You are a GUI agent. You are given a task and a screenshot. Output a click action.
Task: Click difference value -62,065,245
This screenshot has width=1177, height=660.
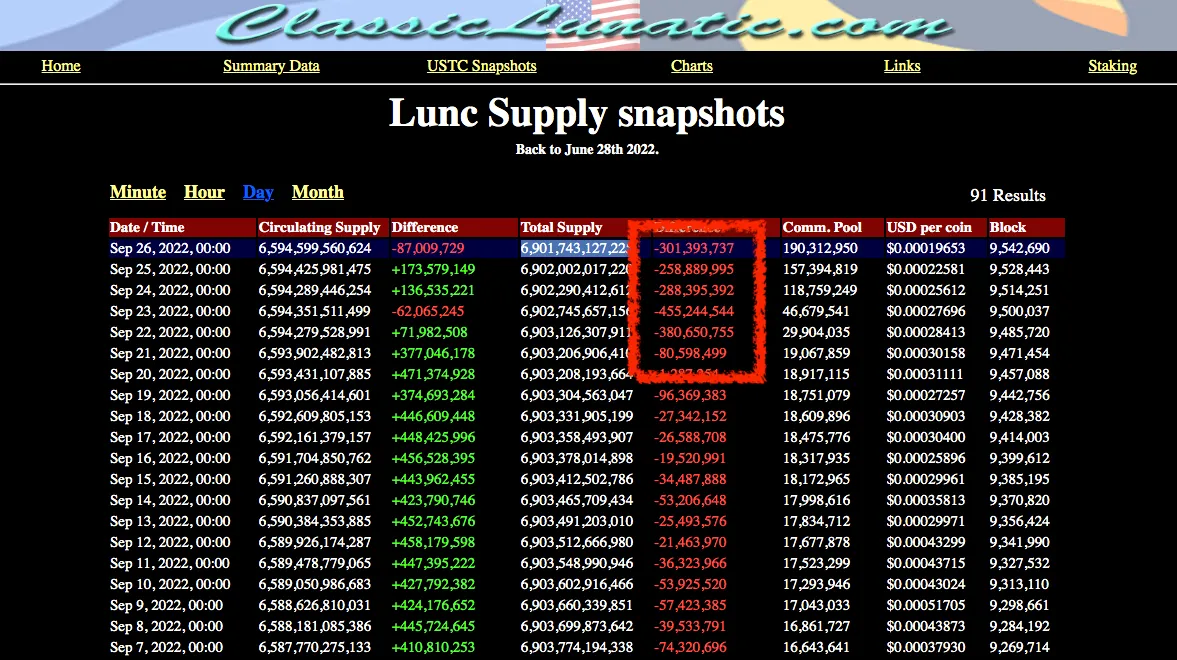428,312
